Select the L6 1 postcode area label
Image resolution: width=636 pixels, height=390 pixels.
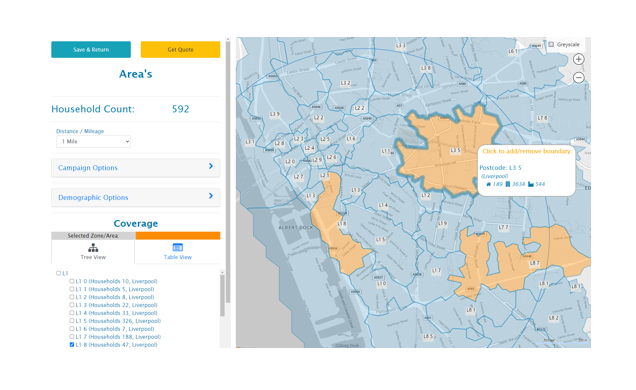pyautogui.click(x=513, y=51)
